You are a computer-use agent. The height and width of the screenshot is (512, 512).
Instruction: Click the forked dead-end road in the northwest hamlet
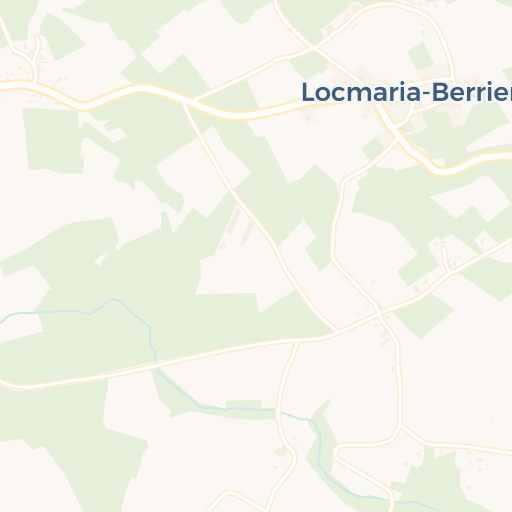36,57
